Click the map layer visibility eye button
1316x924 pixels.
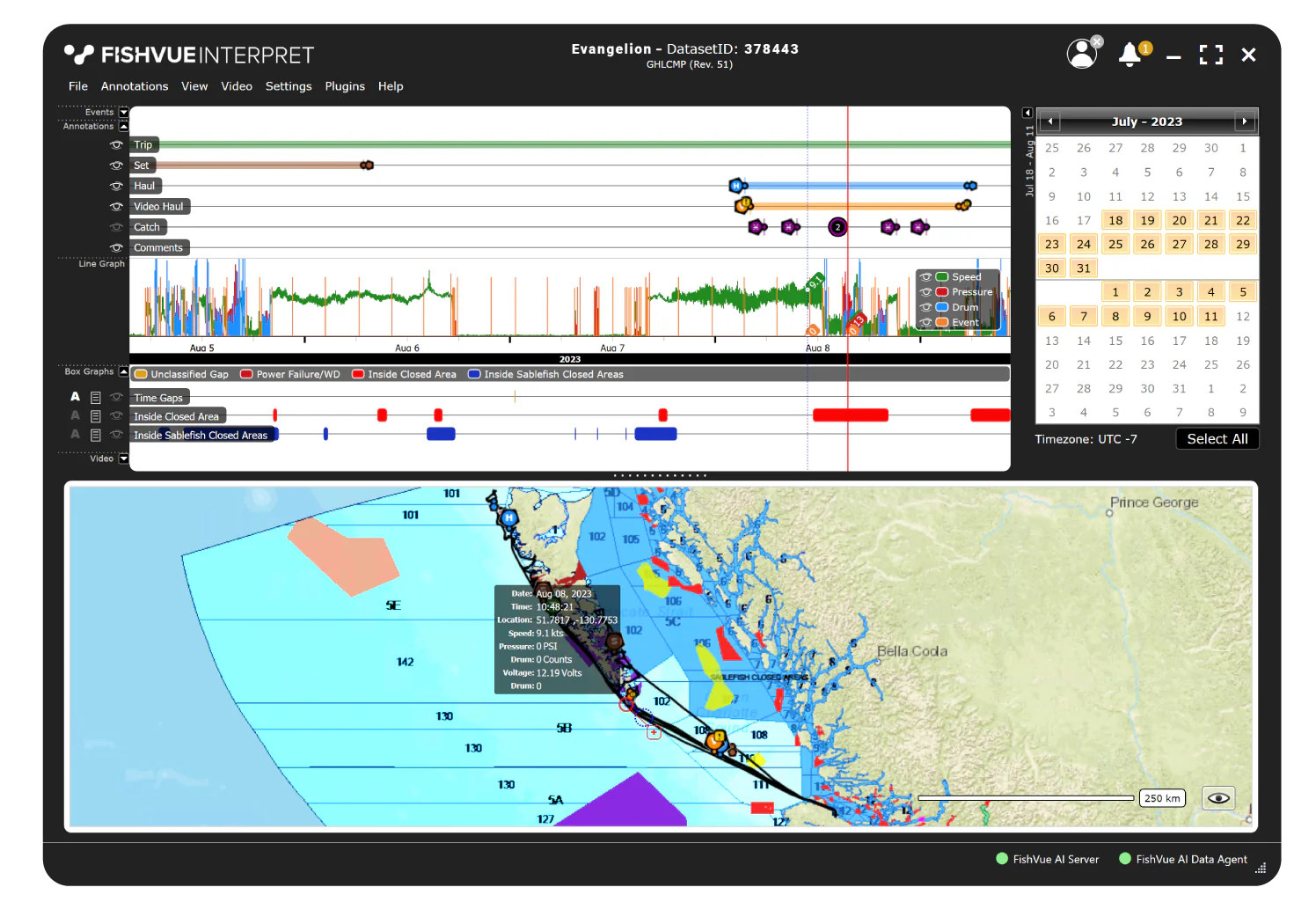(1218, 798)
